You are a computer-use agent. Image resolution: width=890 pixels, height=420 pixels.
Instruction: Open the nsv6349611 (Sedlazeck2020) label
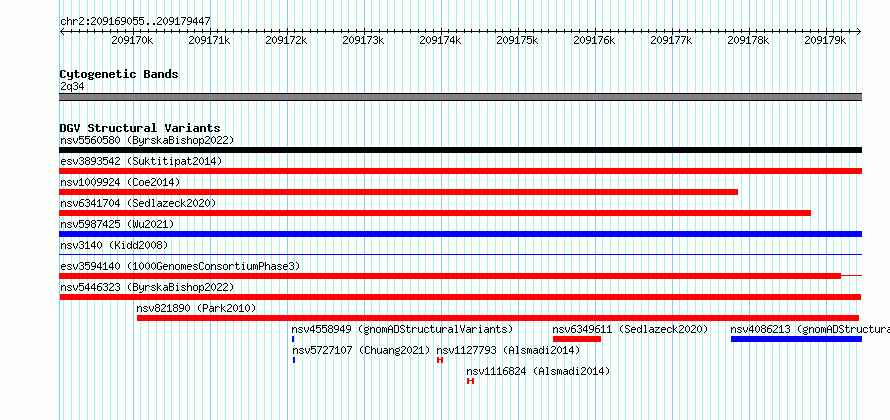pyautogui.click(x=630, y=329)
